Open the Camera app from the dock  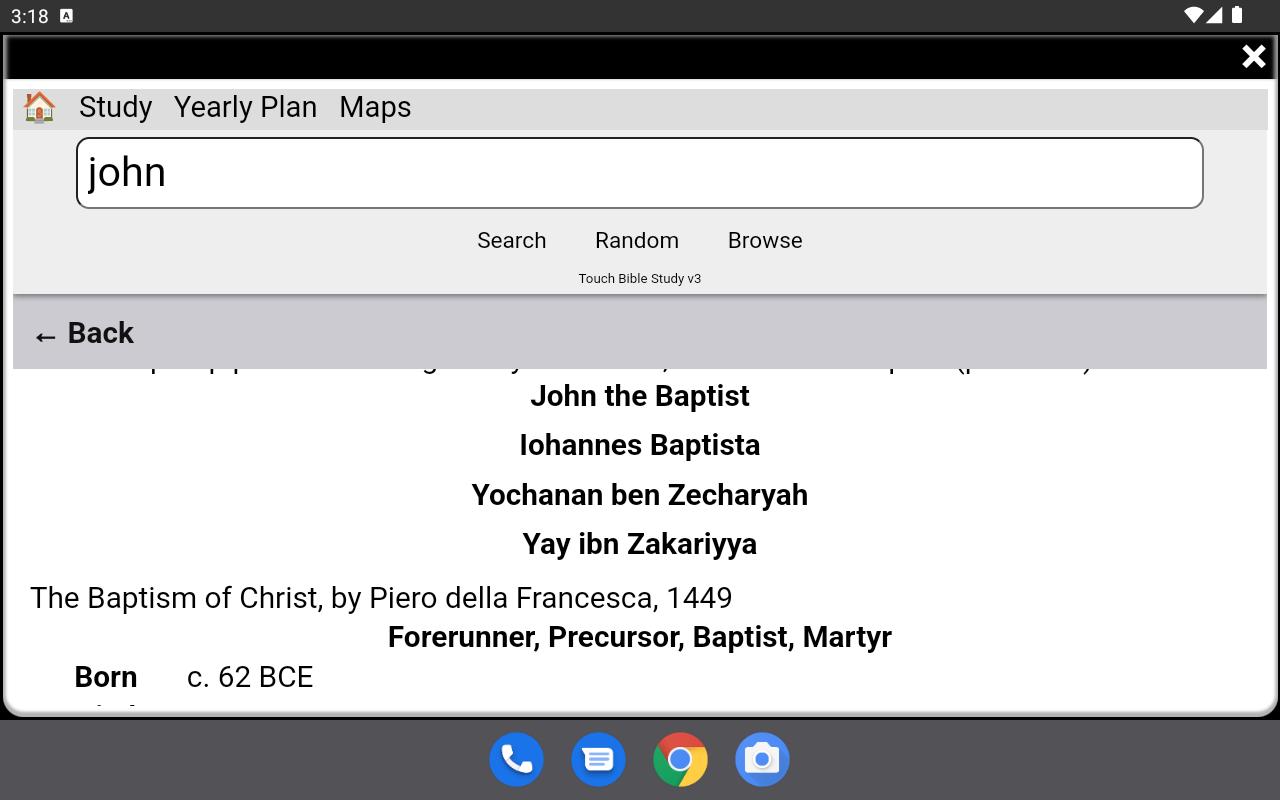(x=762, y=760)
